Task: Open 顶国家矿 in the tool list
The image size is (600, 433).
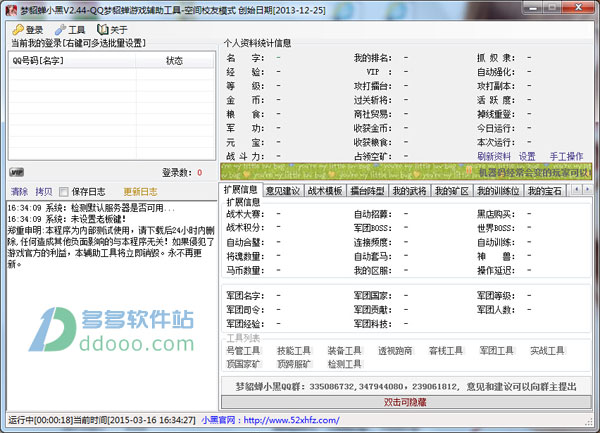Action: pyautogui.click(x=243, y=364)
